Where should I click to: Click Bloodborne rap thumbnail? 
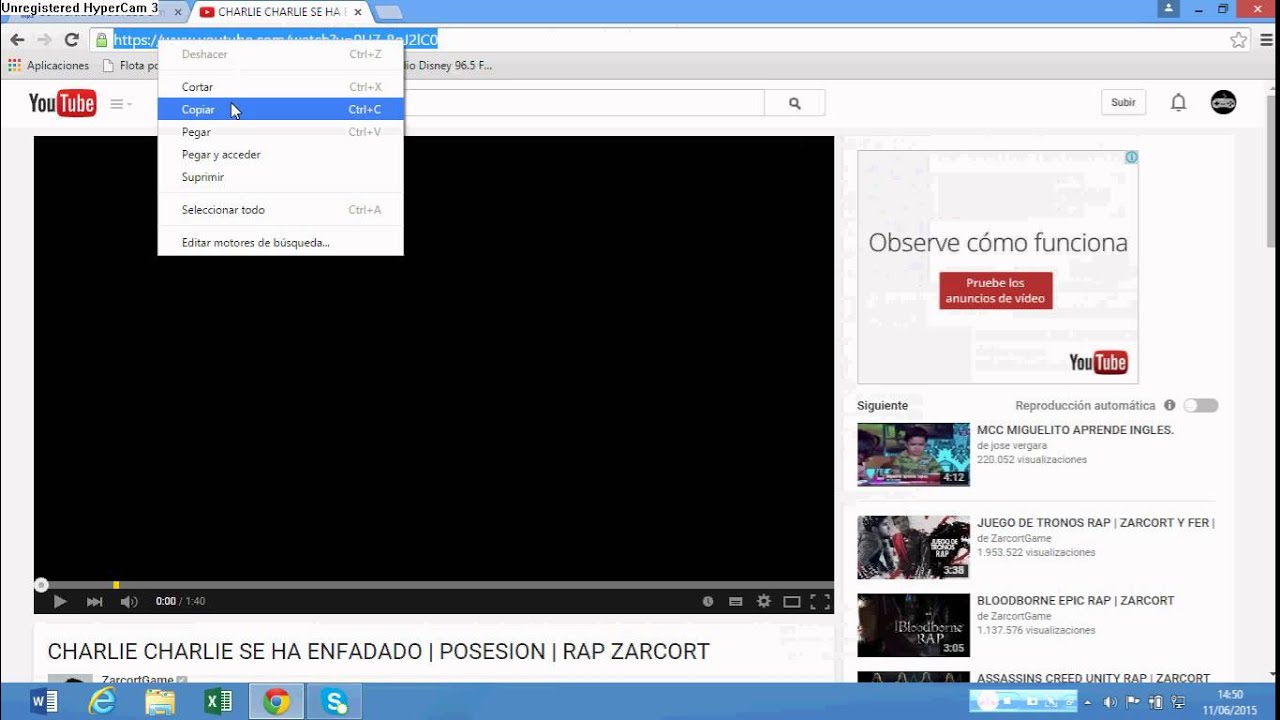pyautogui.click(x=913, y=625)
